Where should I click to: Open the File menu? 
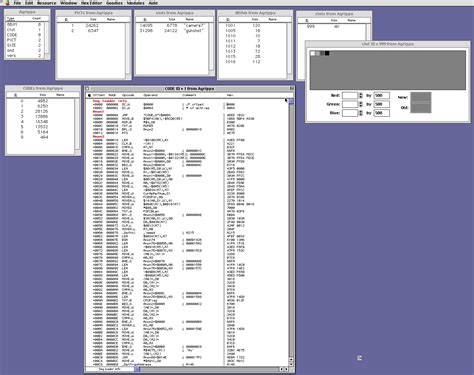[17, 3]
